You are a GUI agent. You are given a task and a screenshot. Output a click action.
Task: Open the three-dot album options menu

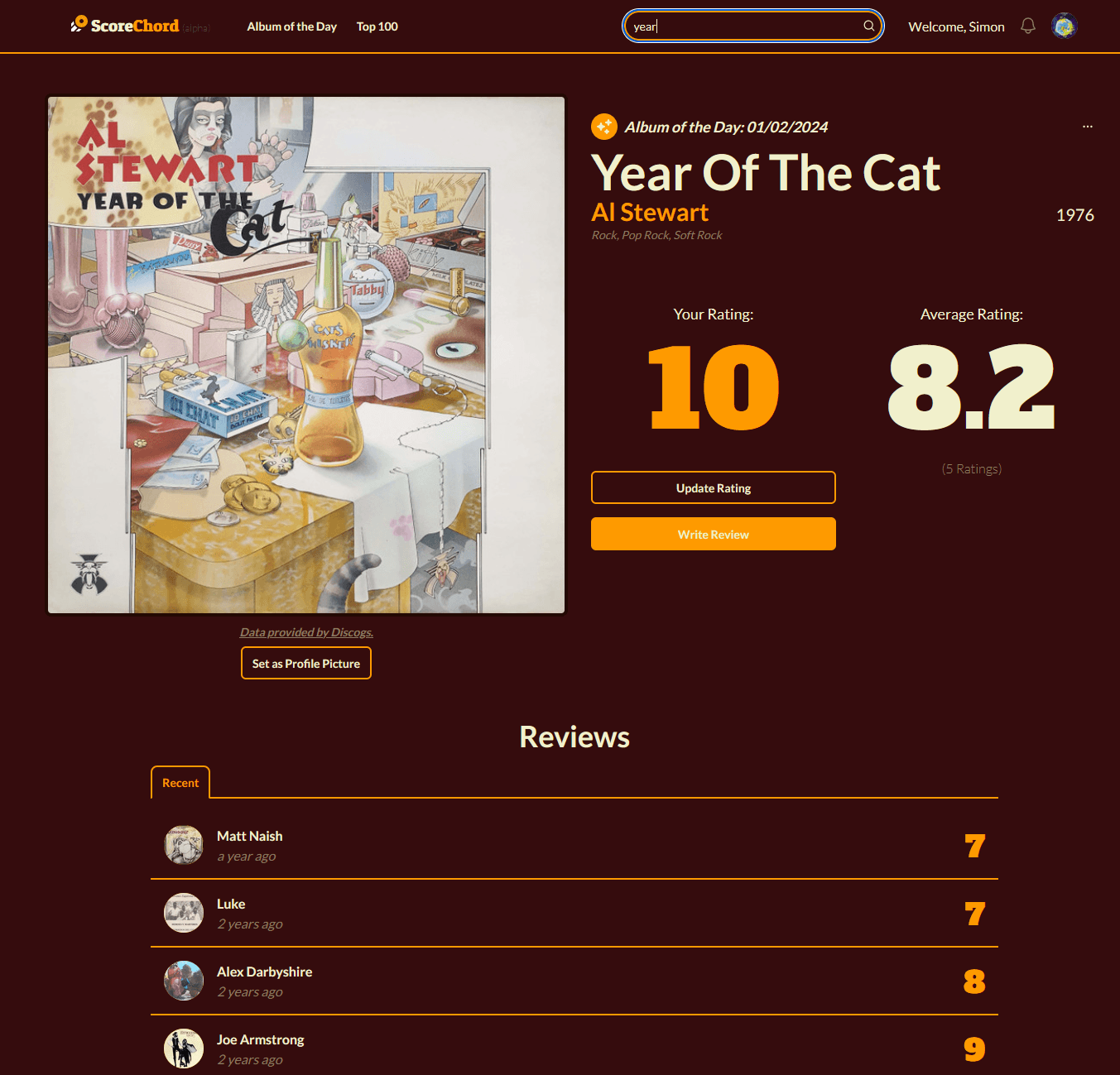click(x=1087, y=127)
